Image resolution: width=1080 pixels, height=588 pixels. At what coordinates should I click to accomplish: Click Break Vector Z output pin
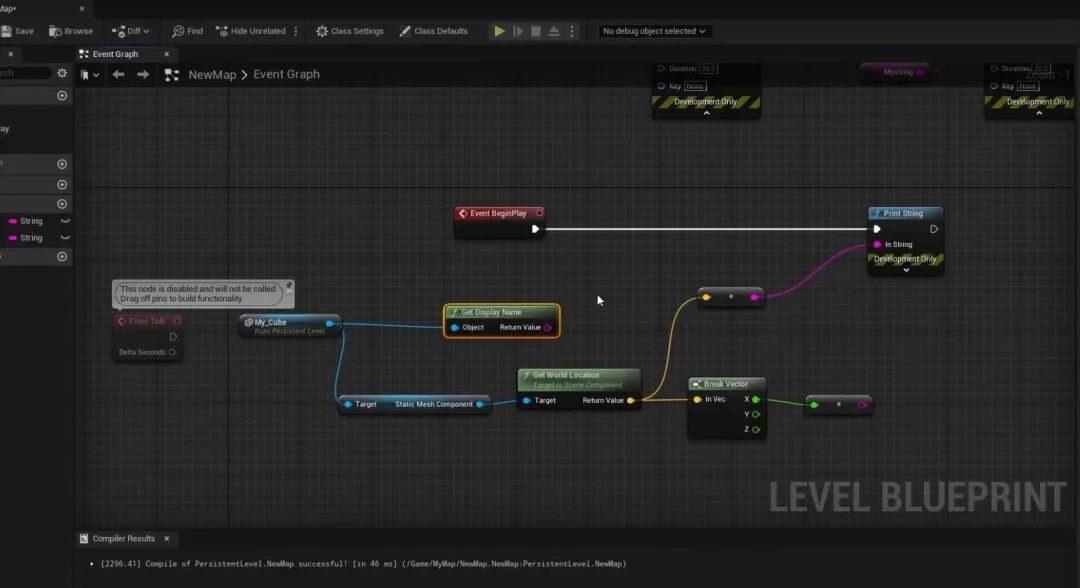(x=756, y=430)
